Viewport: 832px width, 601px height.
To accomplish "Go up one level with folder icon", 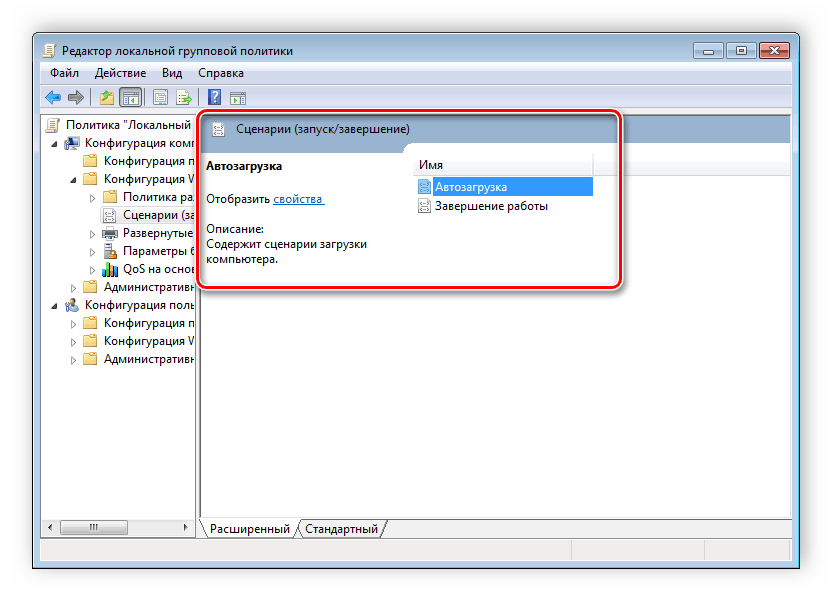I will coord(107,98).
